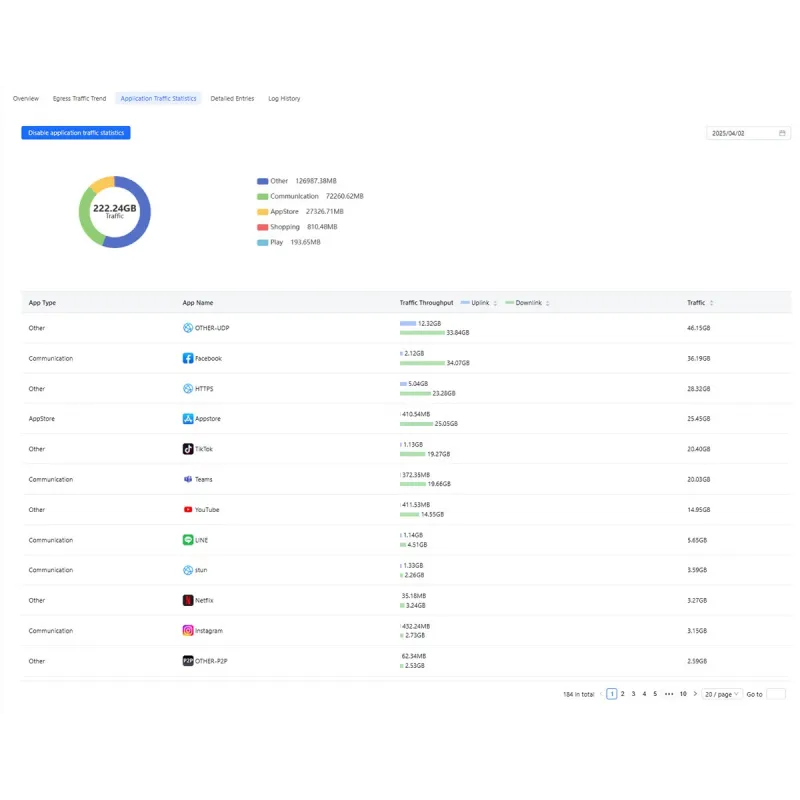This screenshot has height=800, width=800.
Task: Click the Facebook app icon
Action: point(188,358)
